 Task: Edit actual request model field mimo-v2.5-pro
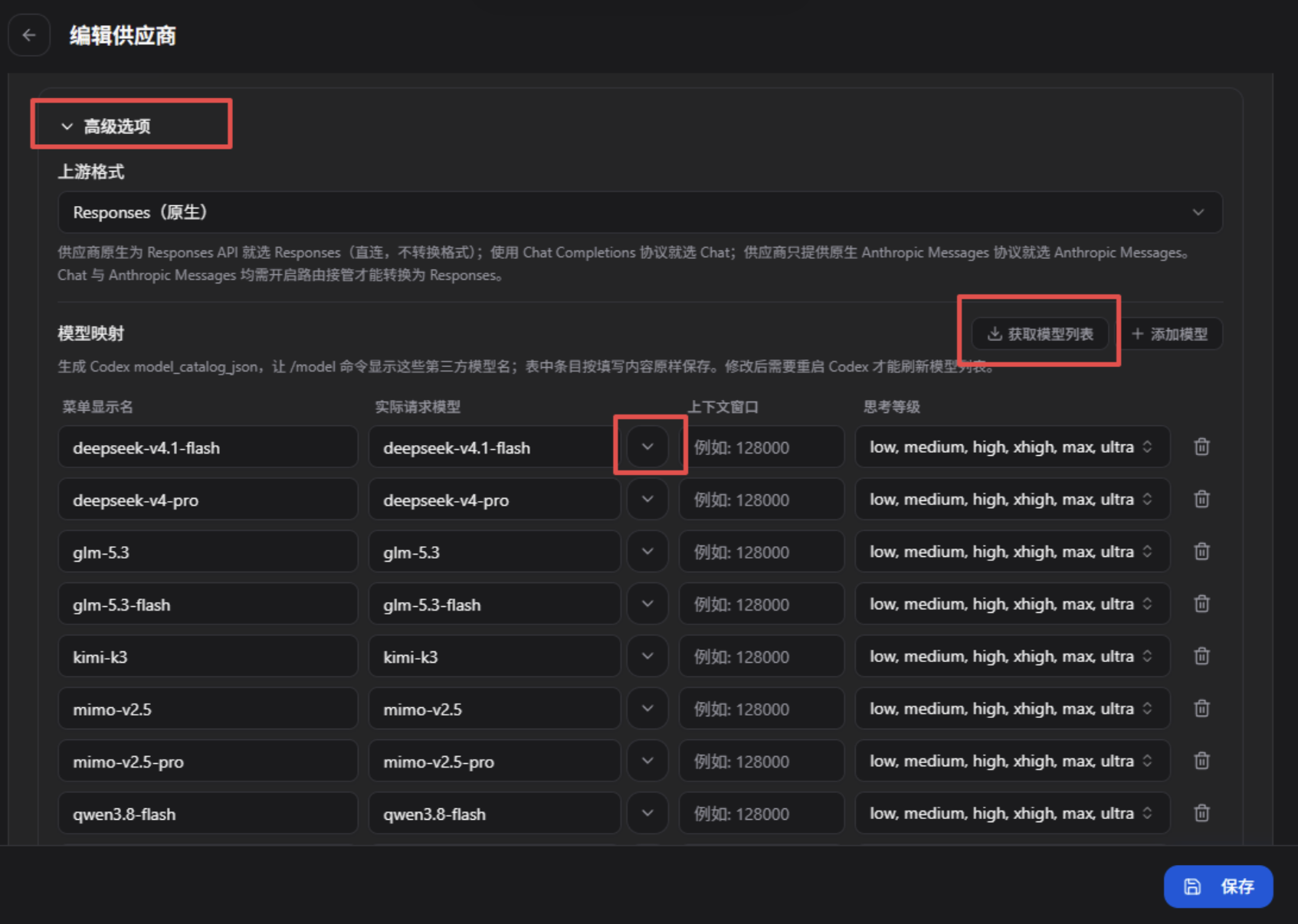click(x=494, y=762)
